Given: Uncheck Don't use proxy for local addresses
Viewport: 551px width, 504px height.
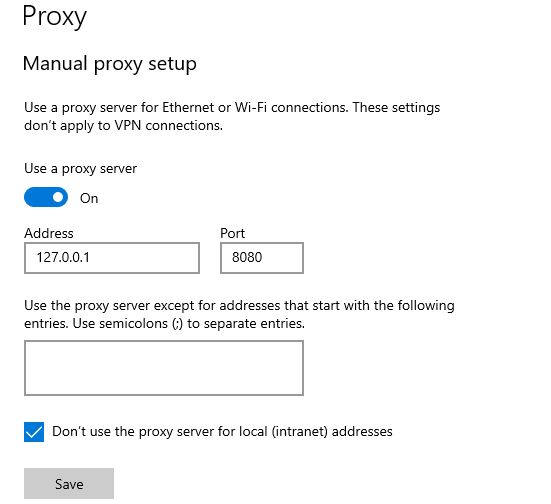Looking at the screenshot, I should tap(34, 432).
